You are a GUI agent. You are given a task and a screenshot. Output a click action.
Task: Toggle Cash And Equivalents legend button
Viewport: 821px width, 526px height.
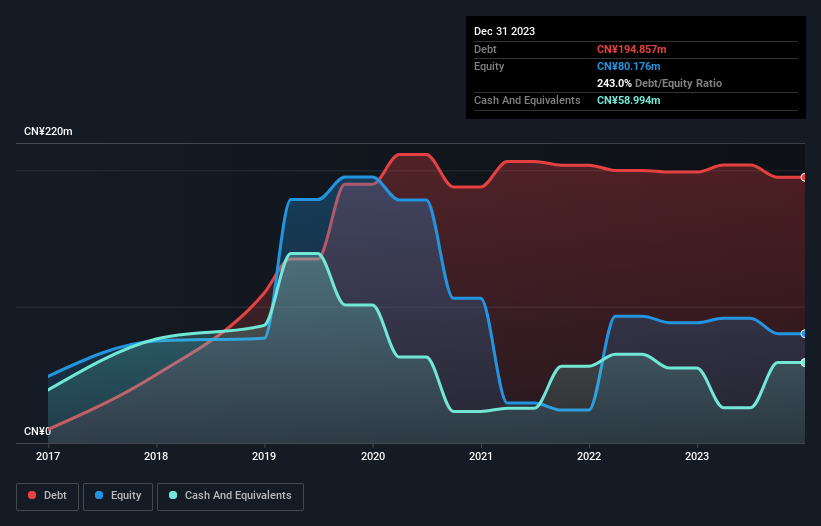(230, 496)
